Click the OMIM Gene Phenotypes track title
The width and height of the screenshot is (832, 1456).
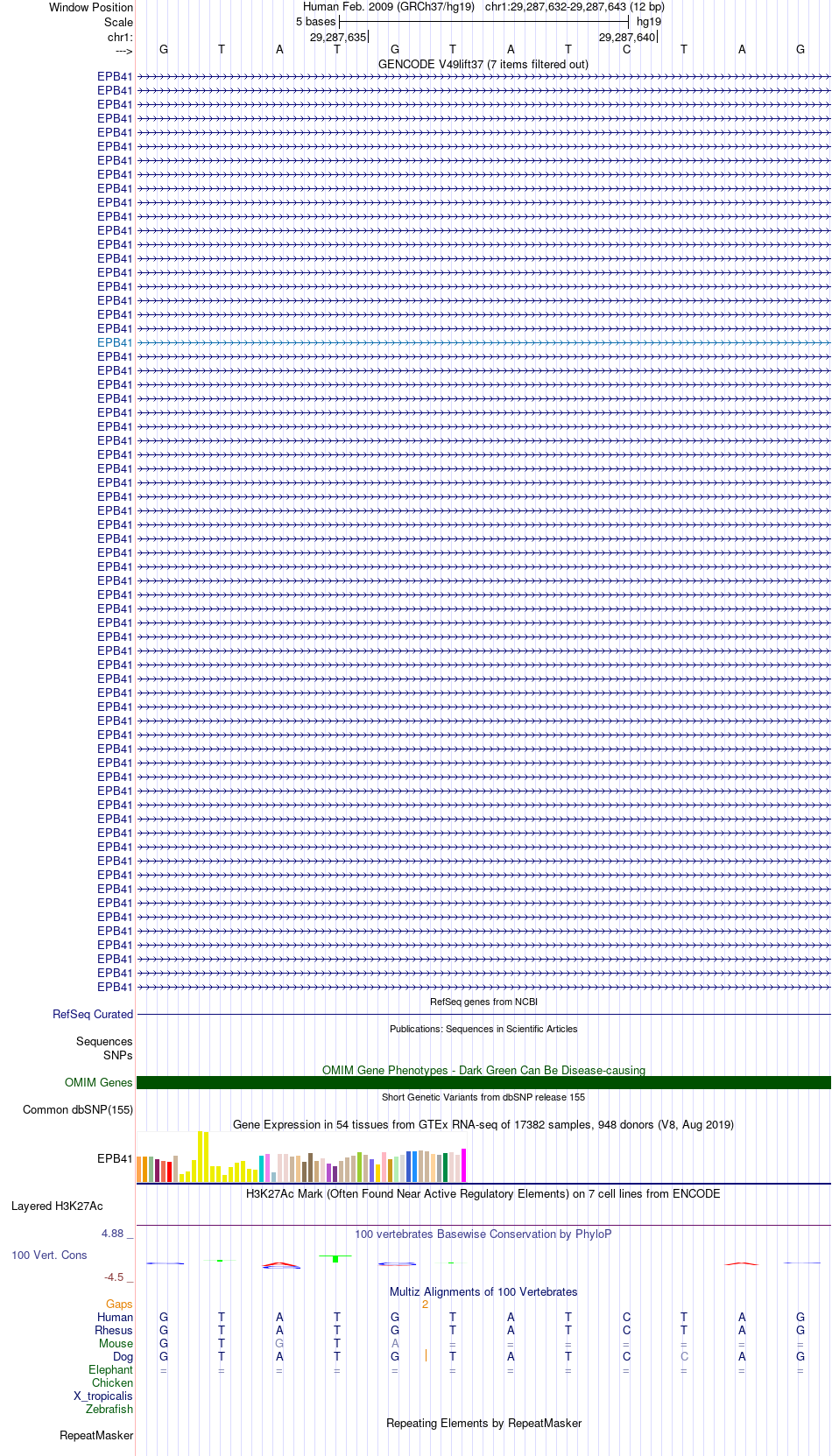pos(483,1070)
